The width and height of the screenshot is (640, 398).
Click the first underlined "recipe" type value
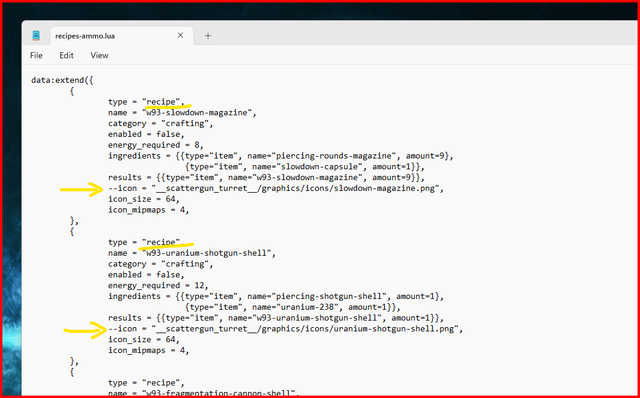(x=163, y=102)
